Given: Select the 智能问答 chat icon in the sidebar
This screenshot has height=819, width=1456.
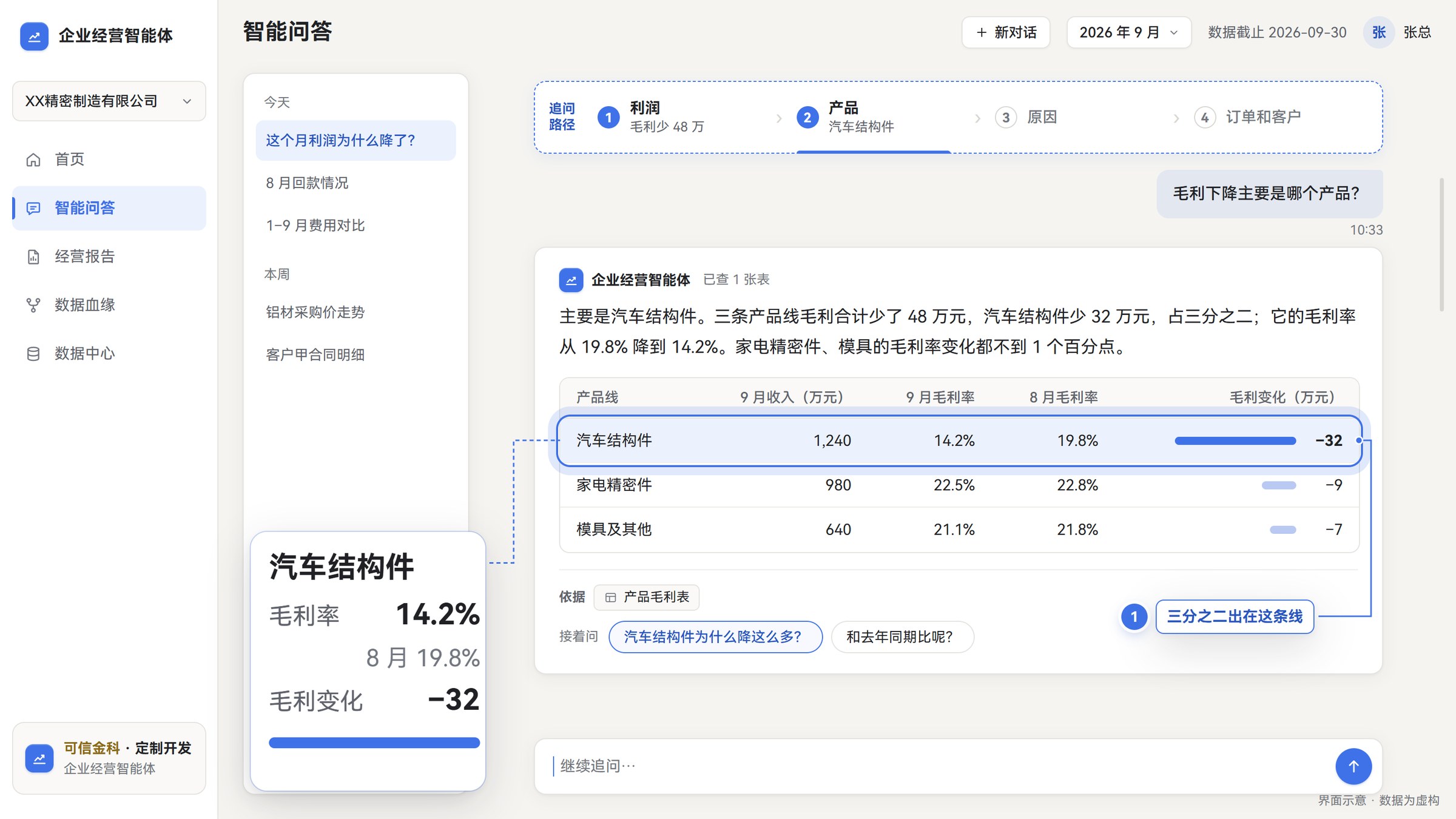Looking at the screenshot, I should pyautogui.click(x=33, y=208).
